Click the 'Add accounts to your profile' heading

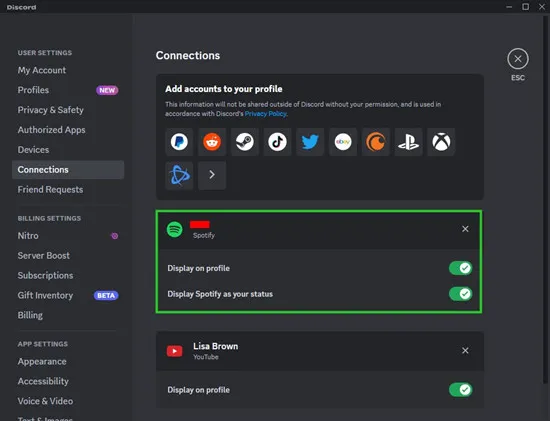[x=224, y=89]
